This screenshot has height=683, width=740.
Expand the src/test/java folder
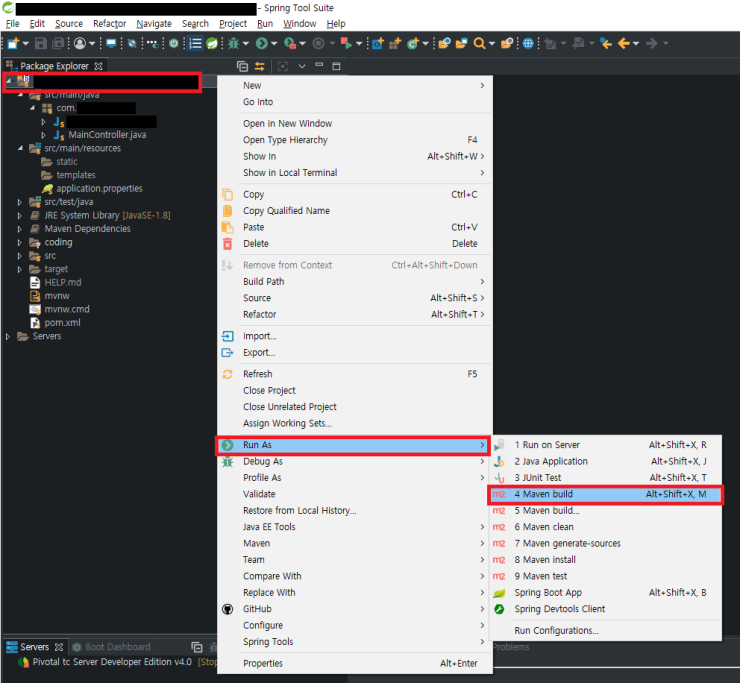click(21, 202)
